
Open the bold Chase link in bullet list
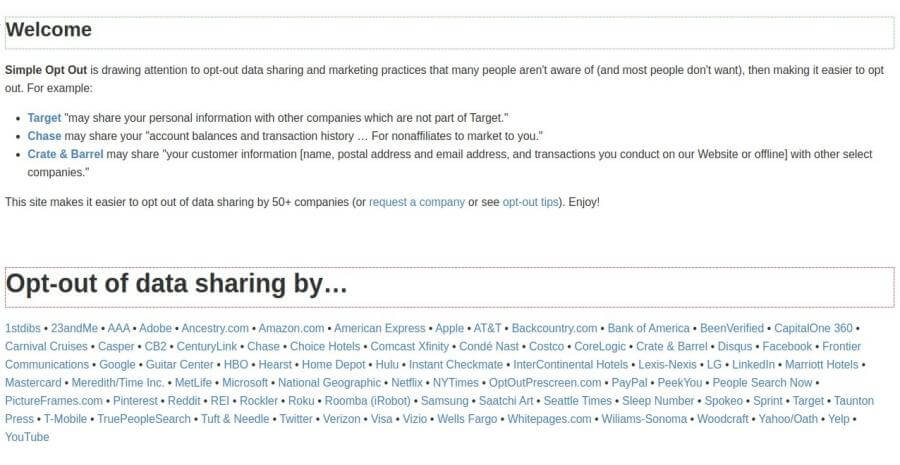44,136
